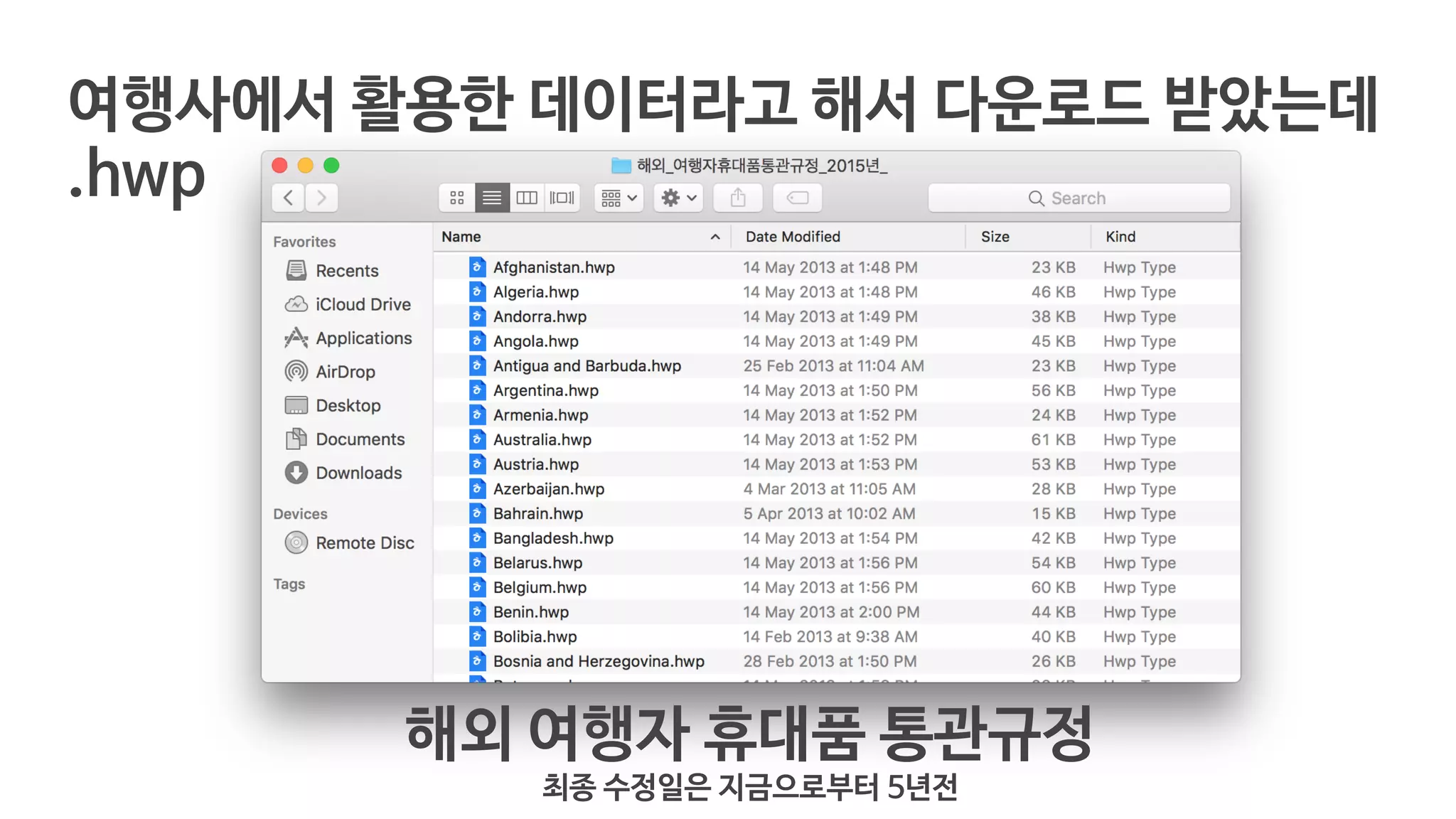Open Applications in the sidebar

348,338
